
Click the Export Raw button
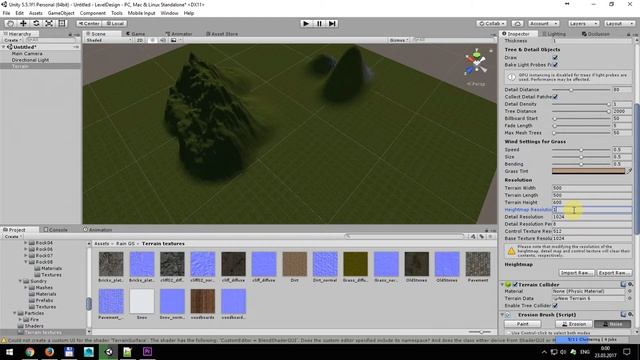click(614, 273)
